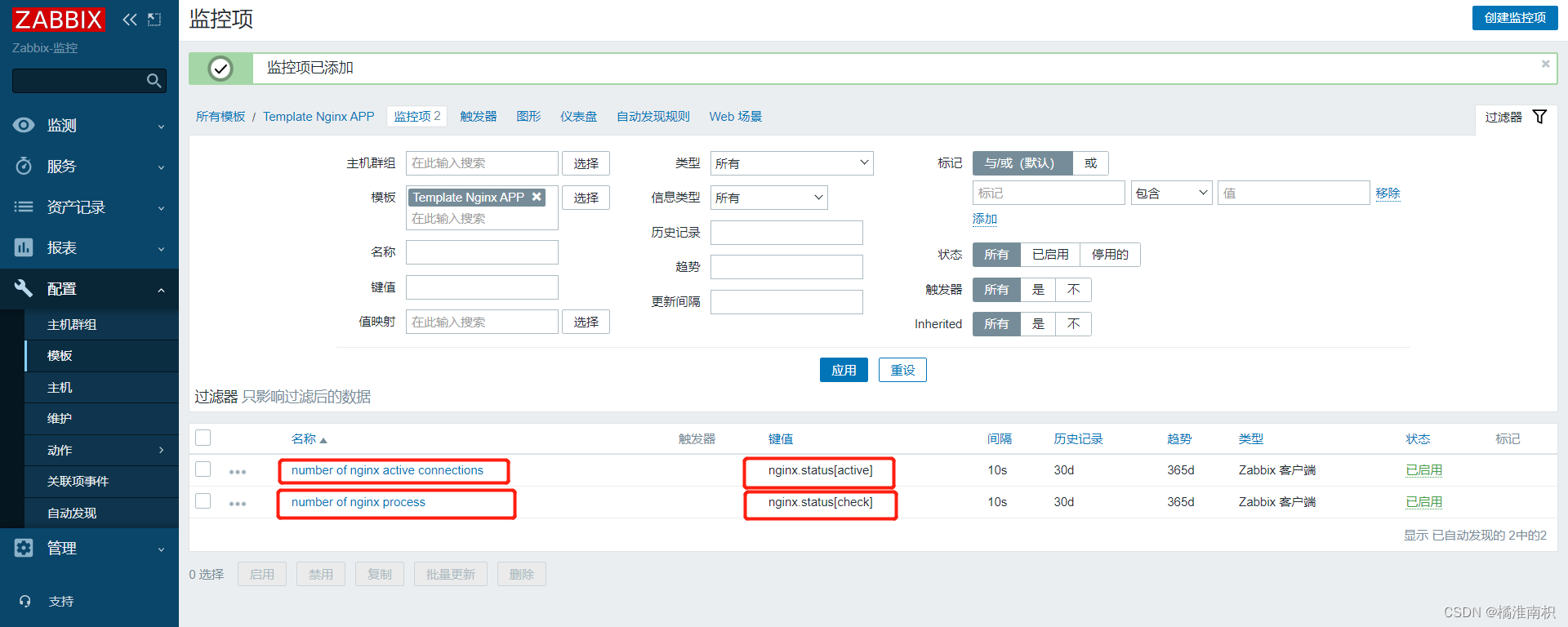Expand the 管理 menu

click(161, 549)
